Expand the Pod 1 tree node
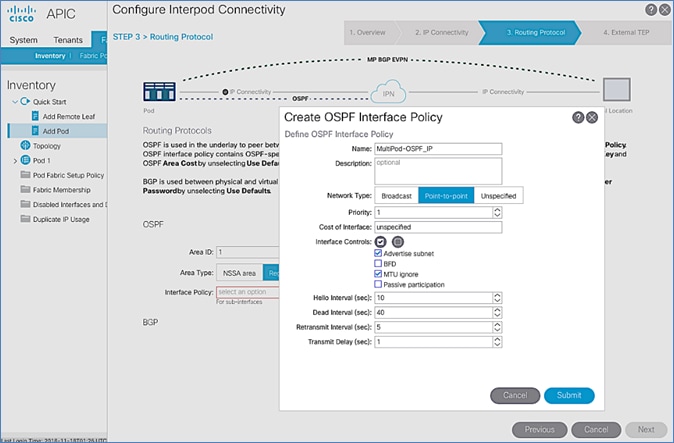The width and height of the screenshot is (674, 443). pos(15,161)
